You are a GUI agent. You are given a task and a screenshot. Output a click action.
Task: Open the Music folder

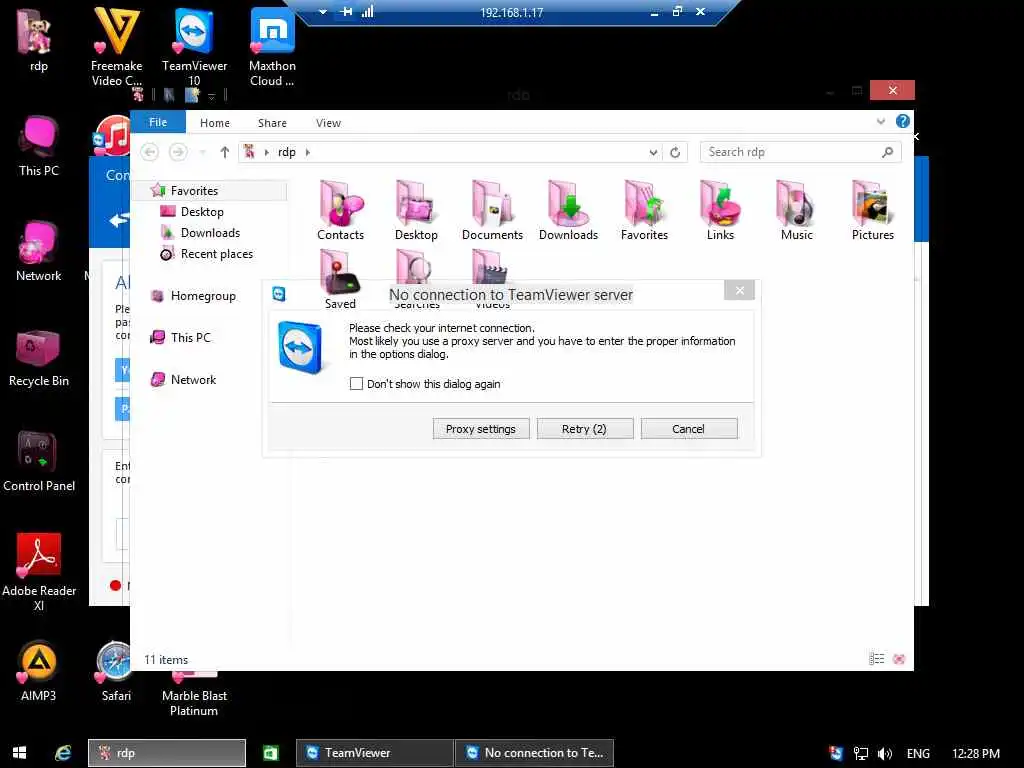(x=796, y=210)
